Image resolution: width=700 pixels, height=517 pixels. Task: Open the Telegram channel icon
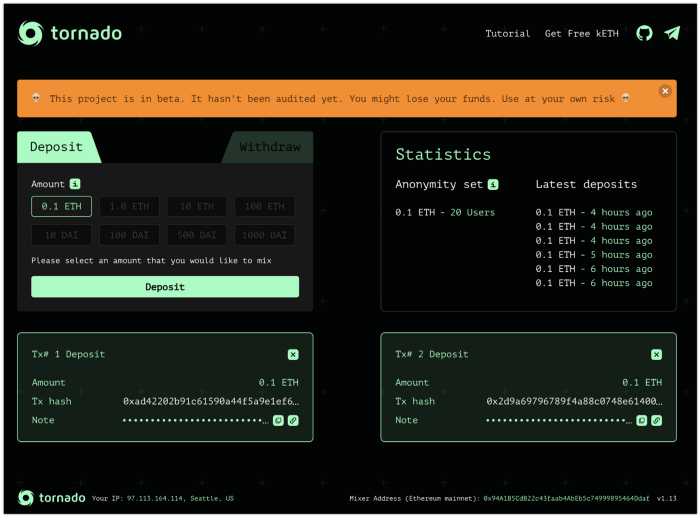tap(672, 33)
